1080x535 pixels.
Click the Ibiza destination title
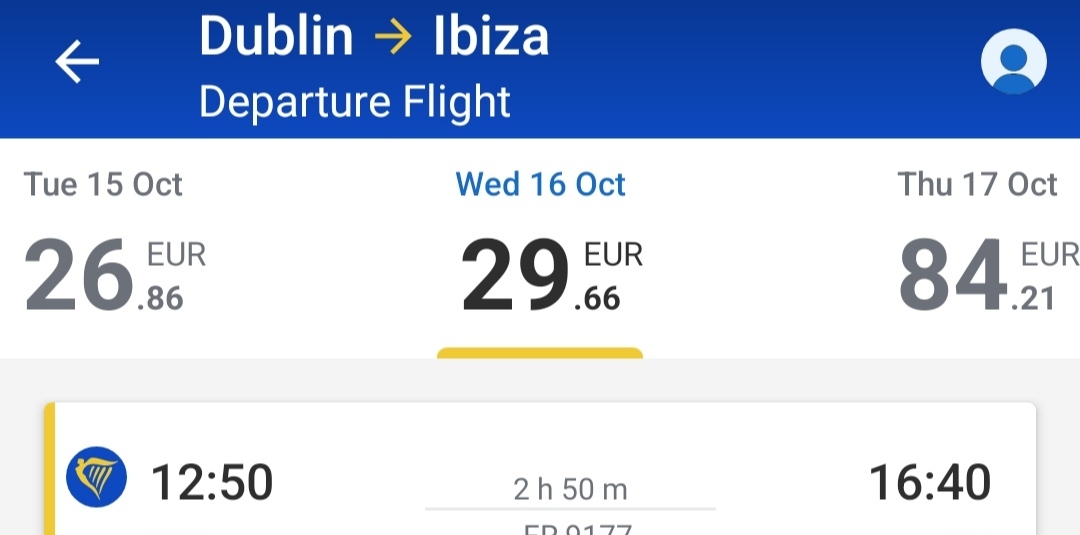491,36
